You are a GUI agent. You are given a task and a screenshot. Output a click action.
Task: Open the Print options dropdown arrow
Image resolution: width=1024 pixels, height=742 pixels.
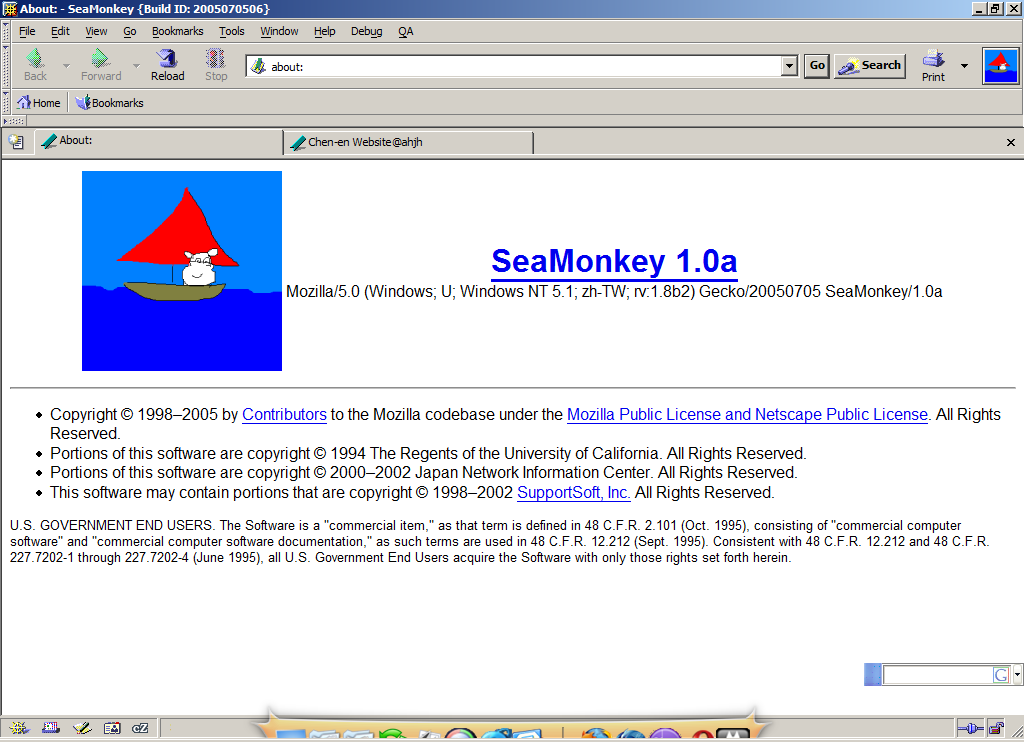click(964, 66)
